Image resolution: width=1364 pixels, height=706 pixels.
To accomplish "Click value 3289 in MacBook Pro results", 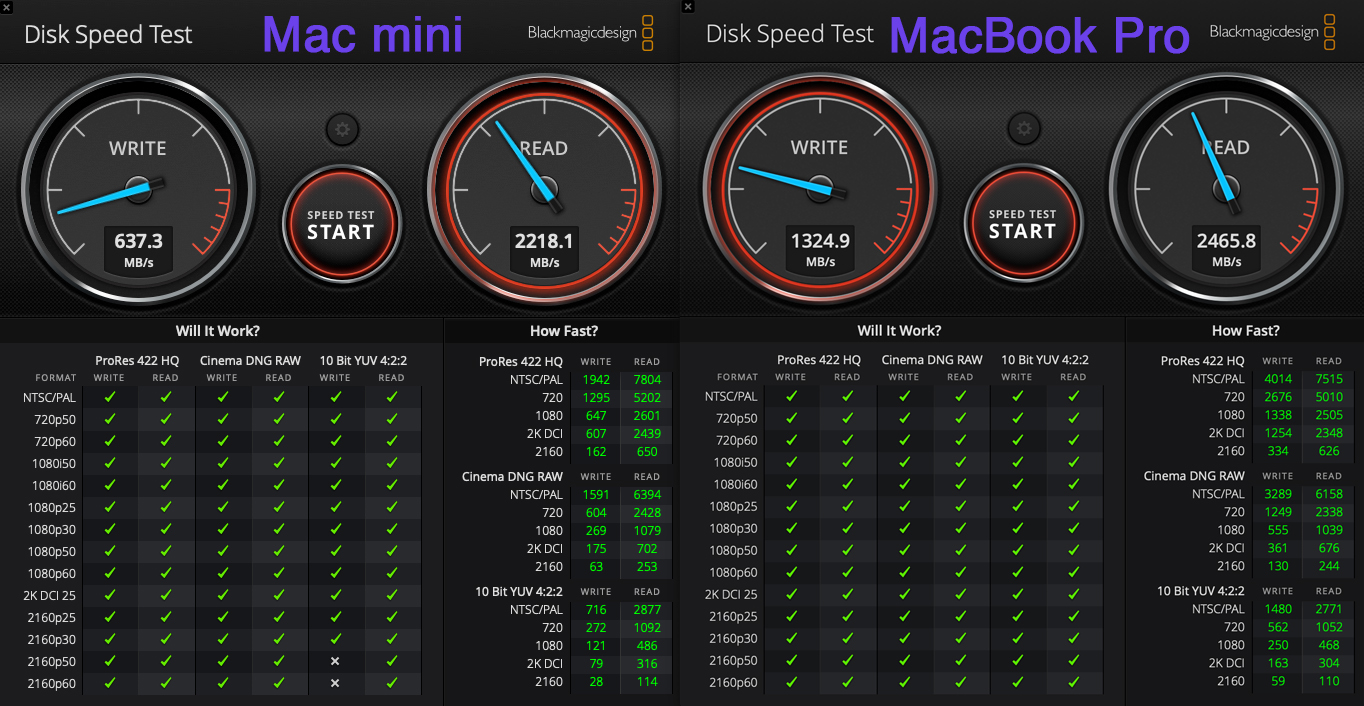I will (1278, 494).
